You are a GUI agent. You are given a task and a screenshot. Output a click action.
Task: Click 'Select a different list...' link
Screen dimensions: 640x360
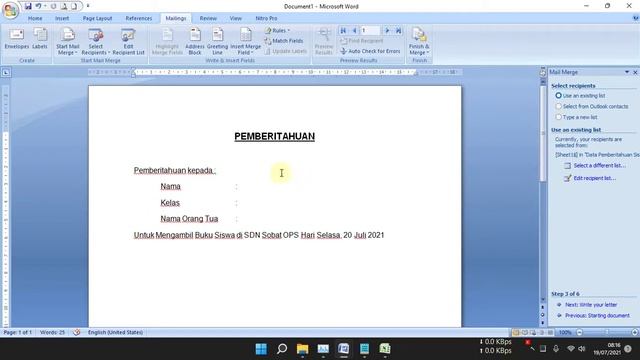[600, 165]
